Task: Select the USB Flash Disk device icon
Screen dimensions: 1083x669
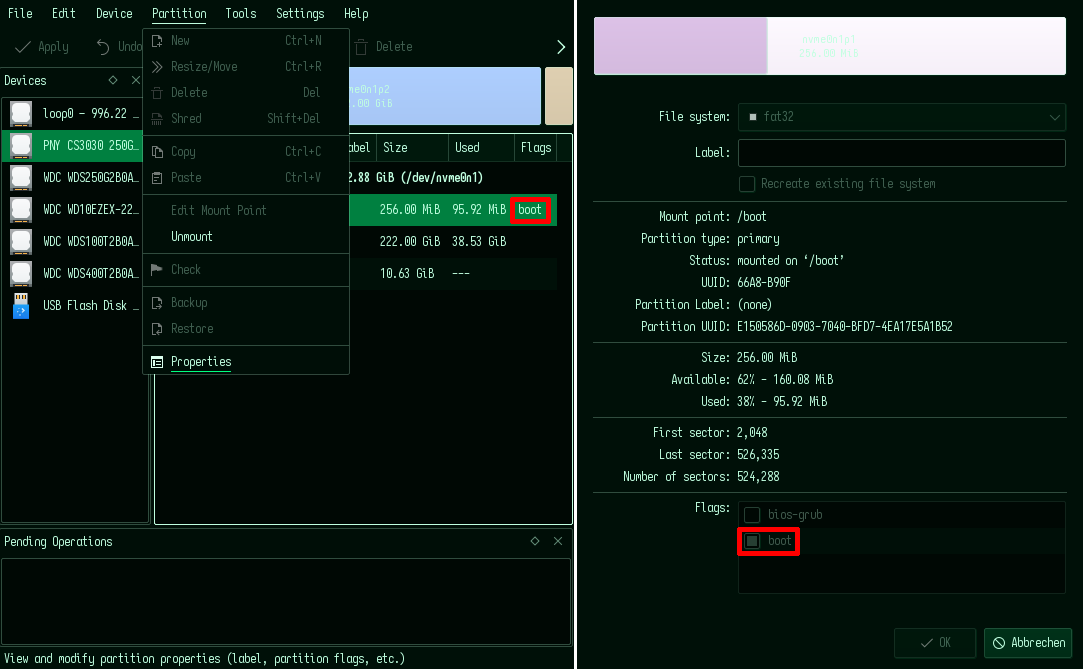Action: click(21, 306)
